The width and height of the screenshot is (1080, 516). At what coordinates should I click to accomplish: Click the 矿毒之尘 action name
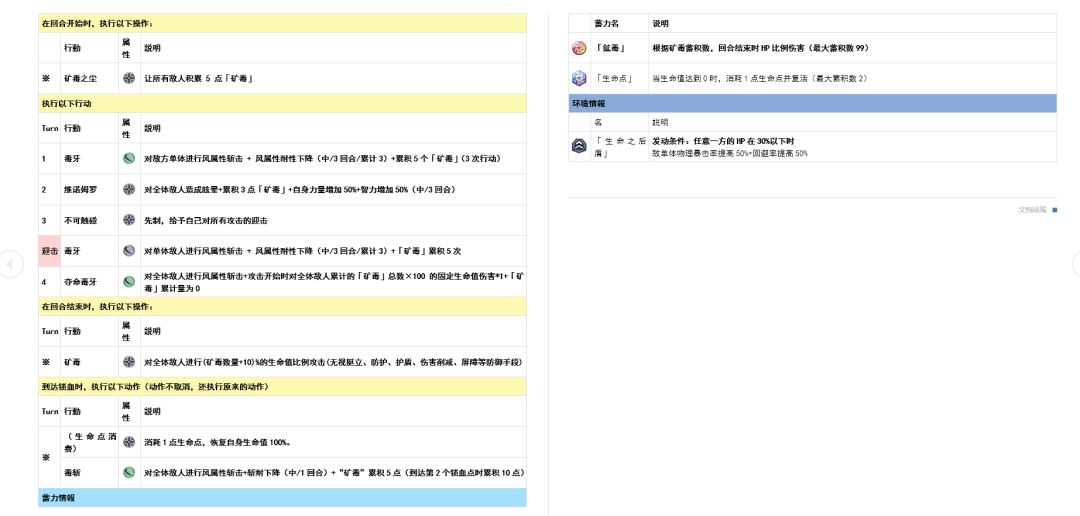[x=80, y=79]
